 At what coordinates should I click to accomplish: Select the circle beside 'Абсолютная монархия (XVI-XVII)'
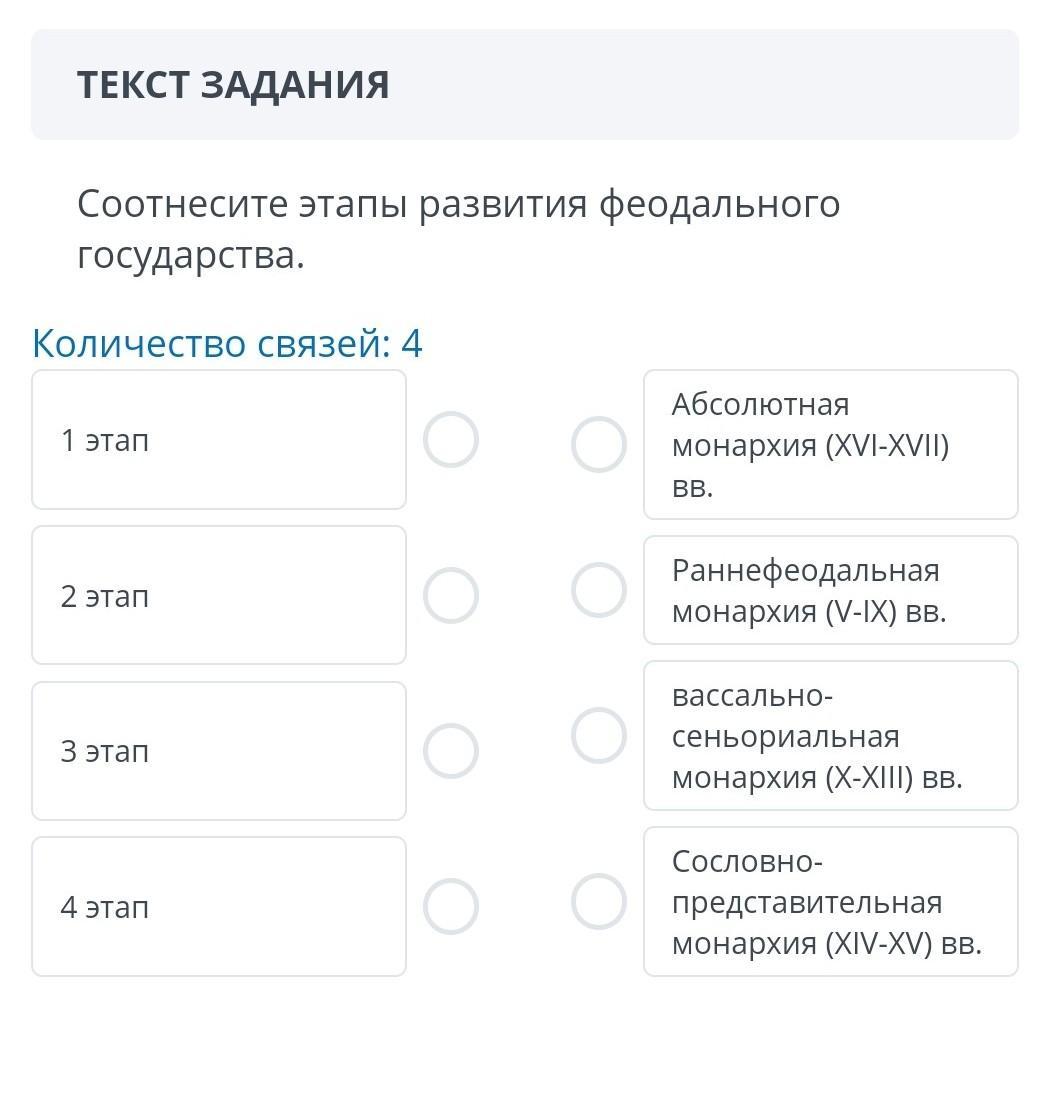pos(599,445)
